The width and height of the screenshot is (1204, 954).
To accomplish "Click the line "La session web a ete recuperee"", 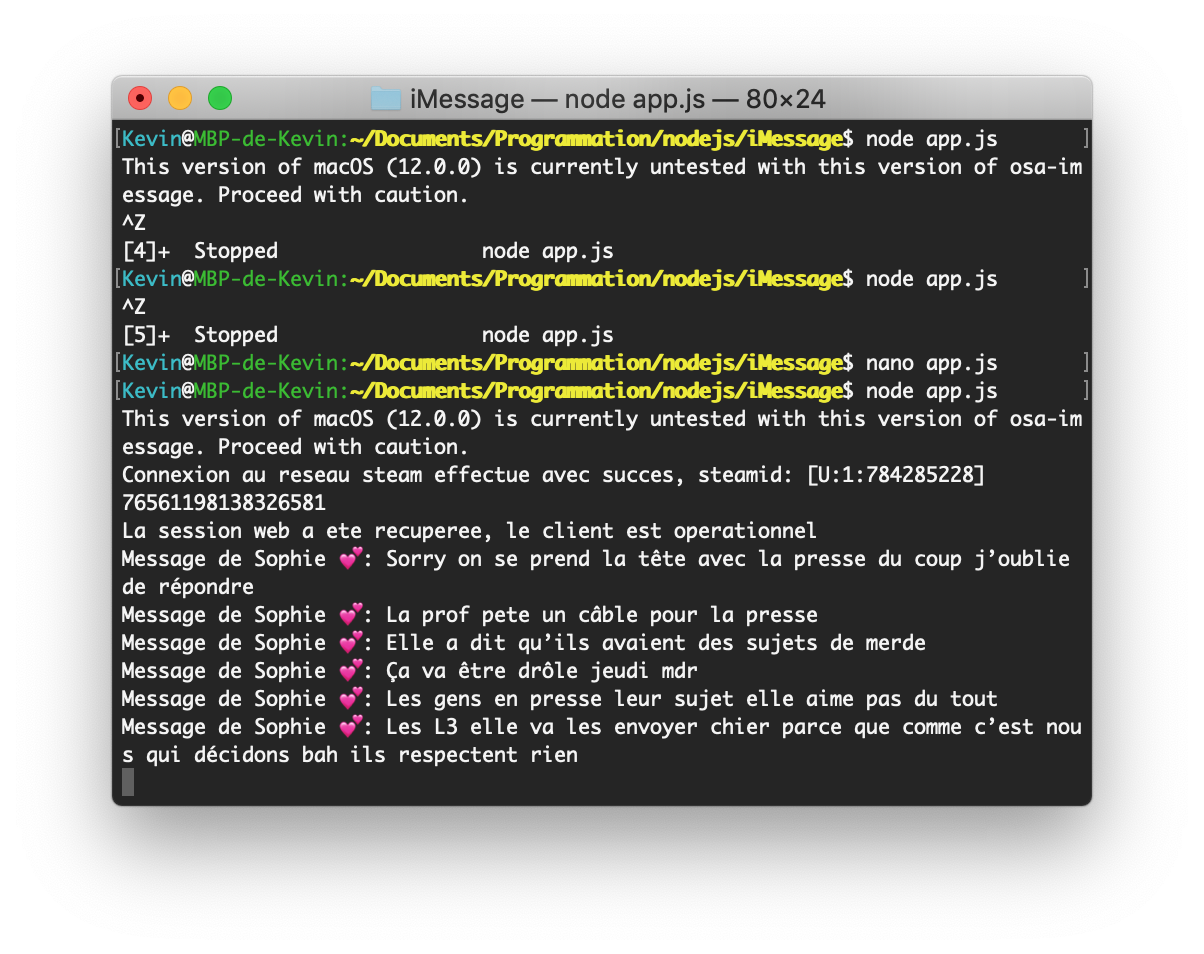I will click(469, 531).
